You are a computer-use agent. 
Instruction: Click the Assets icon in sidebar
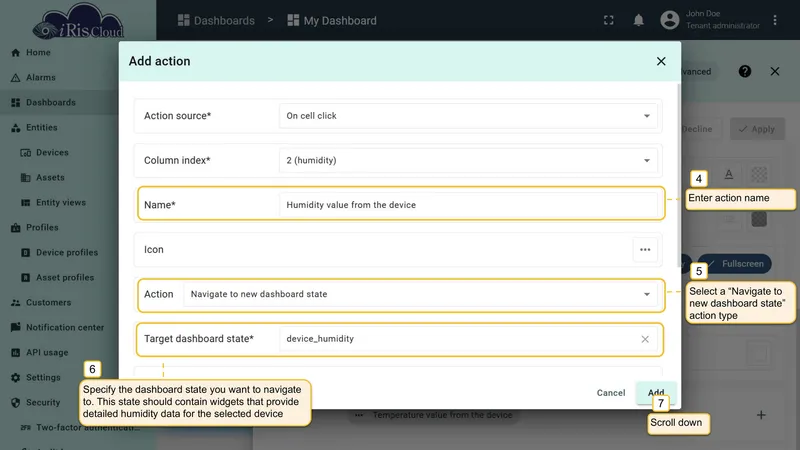tap(26, 178)
